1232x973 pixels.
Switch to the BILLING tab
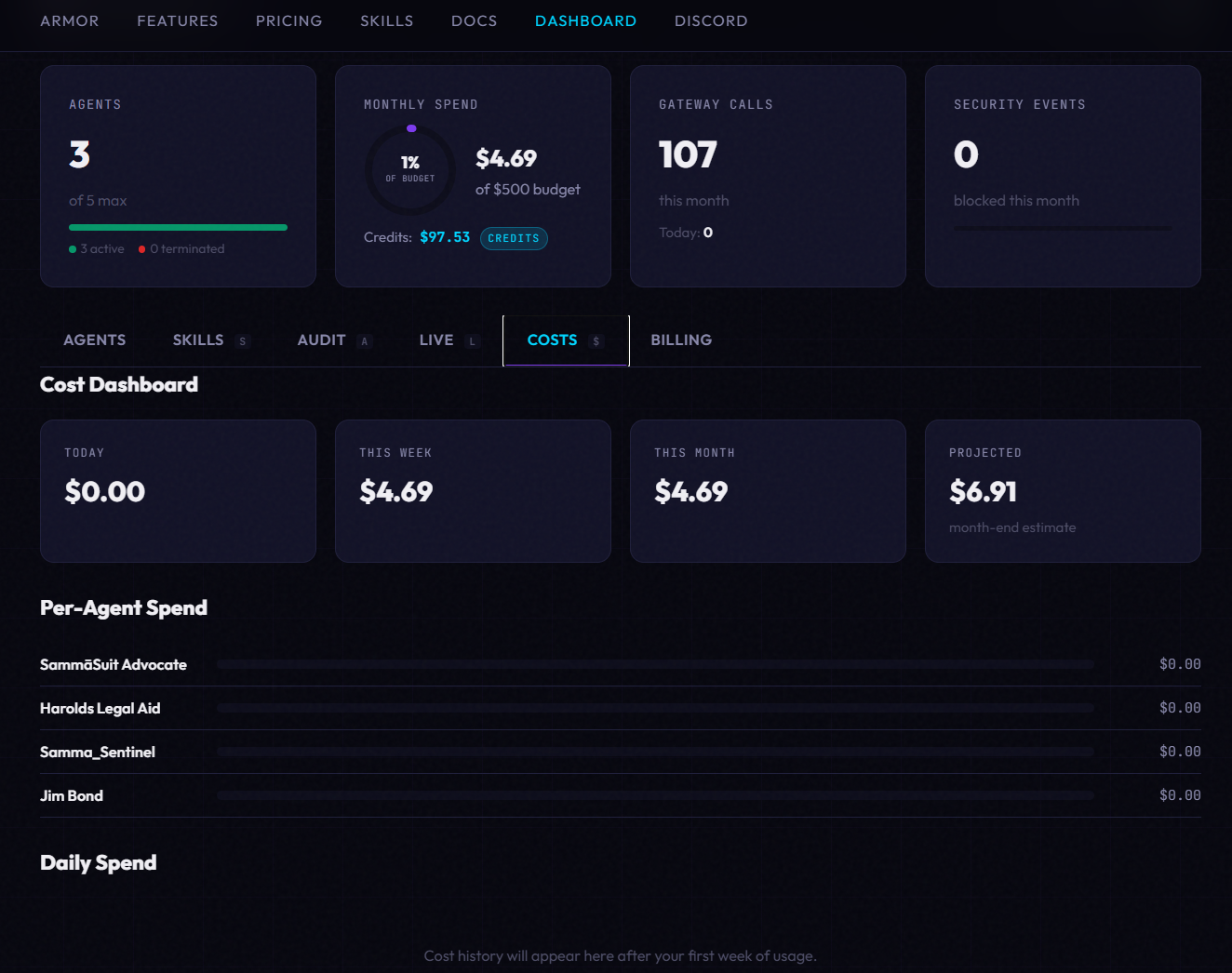(x=680, y=340)
